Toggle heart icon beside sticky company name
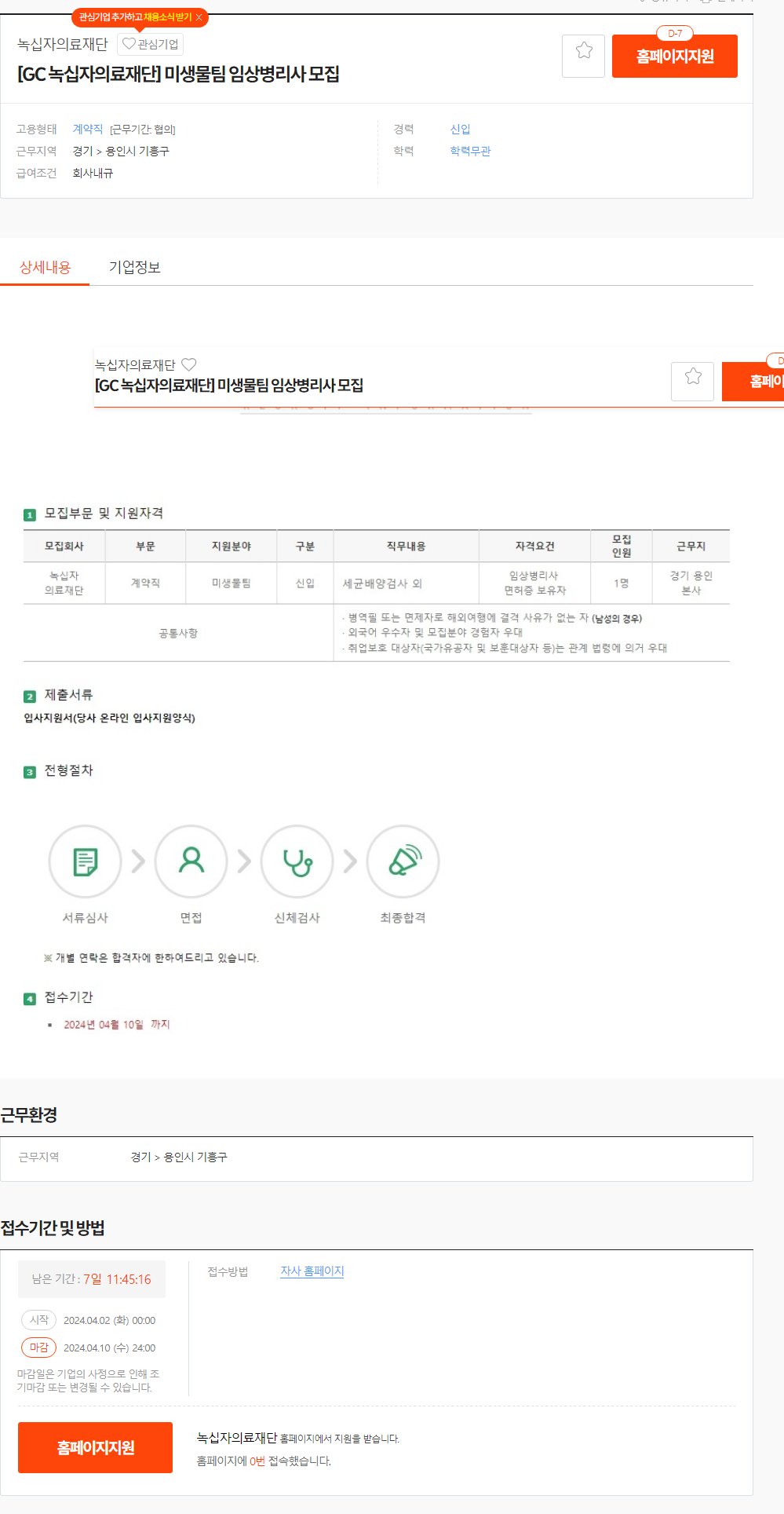Viewport: 784px width, 1514px height. 189,364
